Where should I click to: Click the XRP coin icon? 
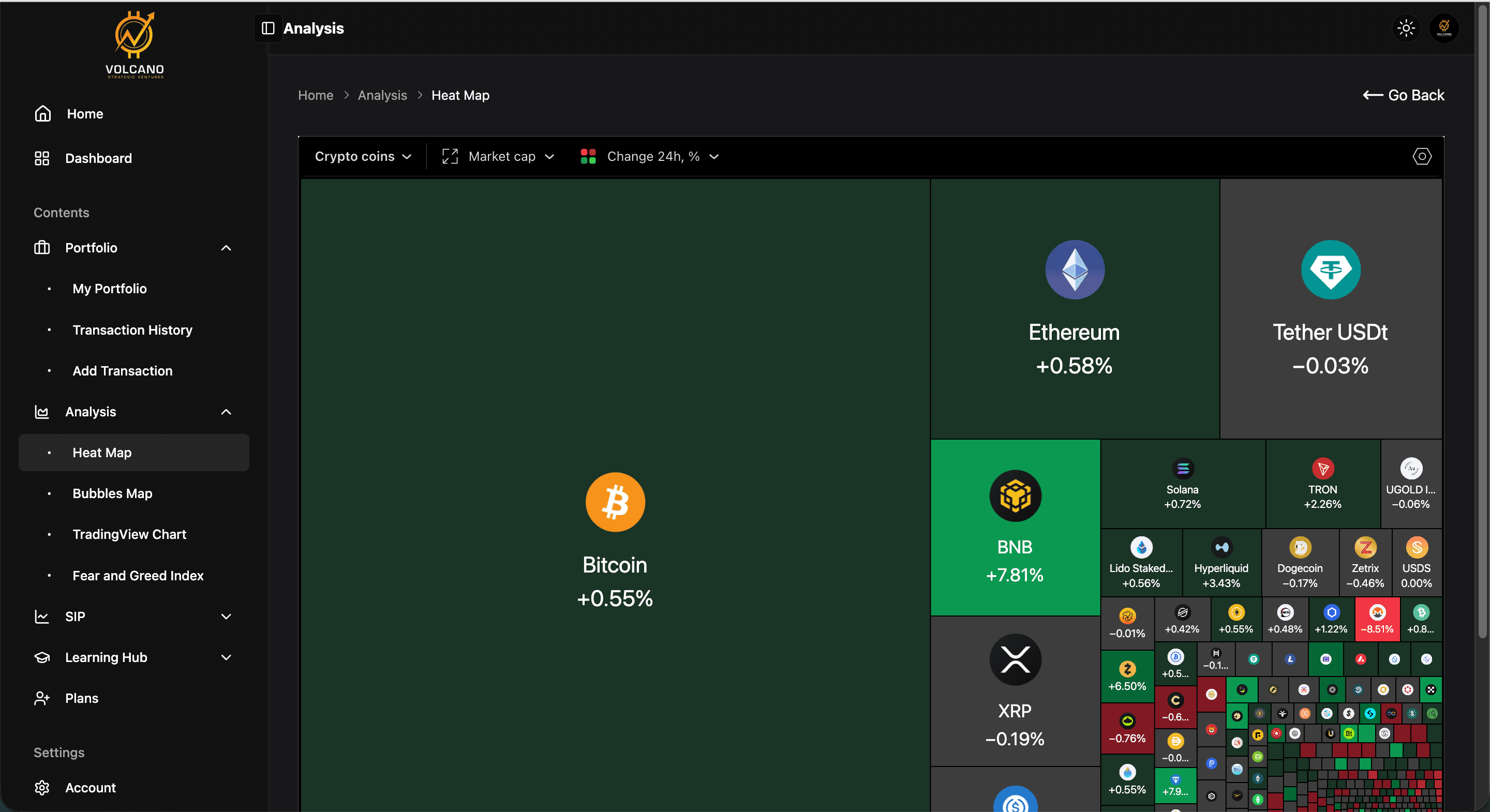1015,659
